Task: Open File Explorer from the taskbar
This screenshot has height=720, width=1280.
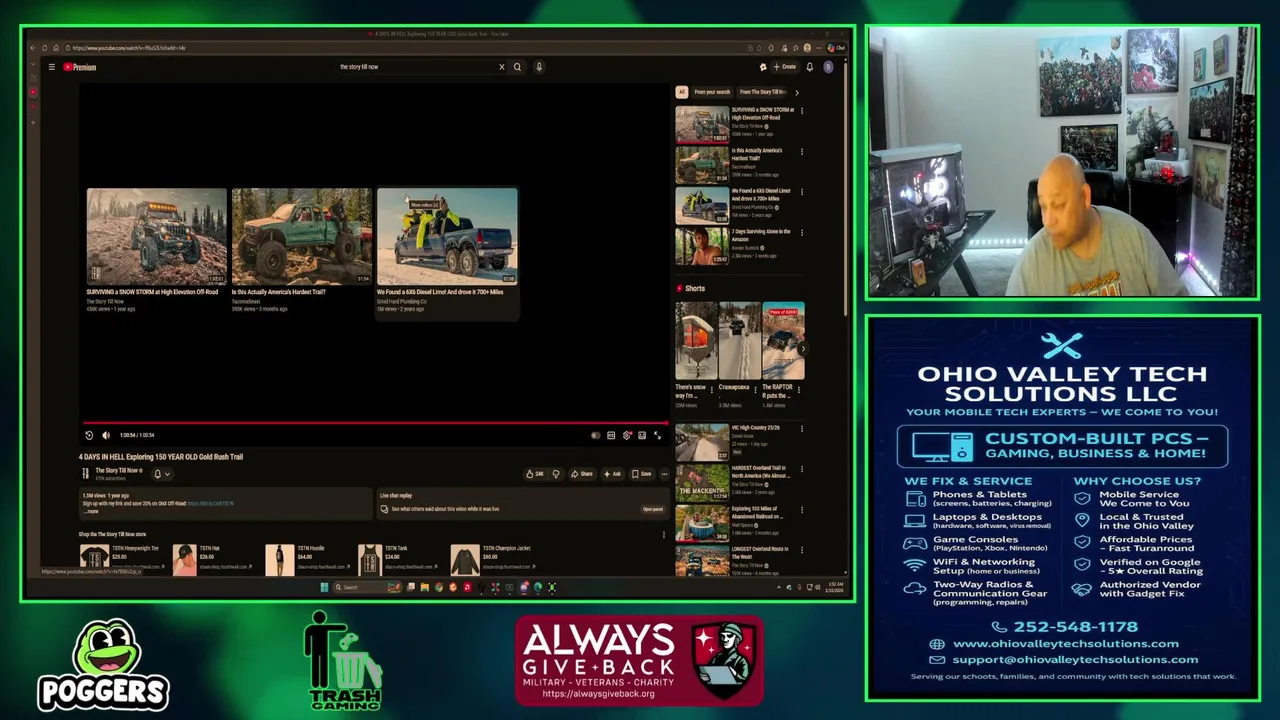Action: (x=424, y=587)
